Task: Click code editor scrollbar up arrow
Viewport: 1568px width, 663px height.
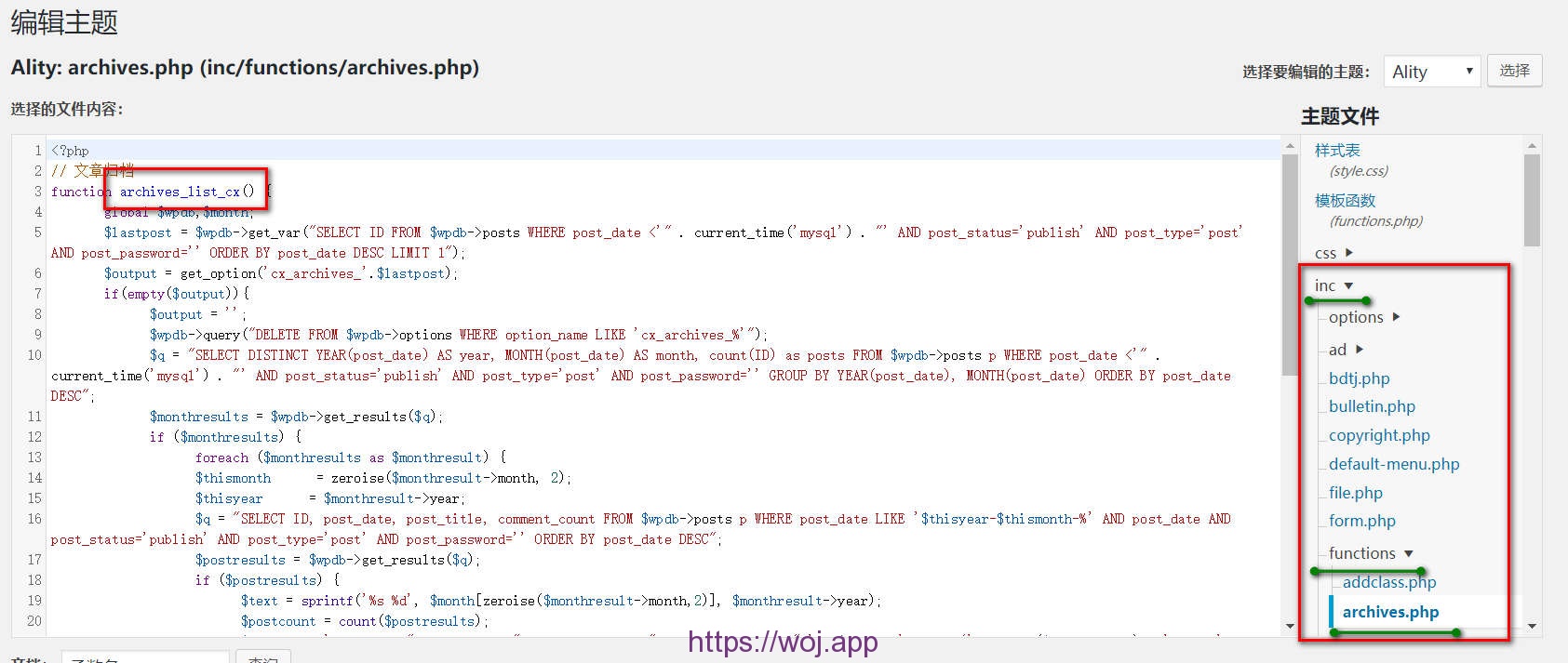Action: [x=1290, y=146]
